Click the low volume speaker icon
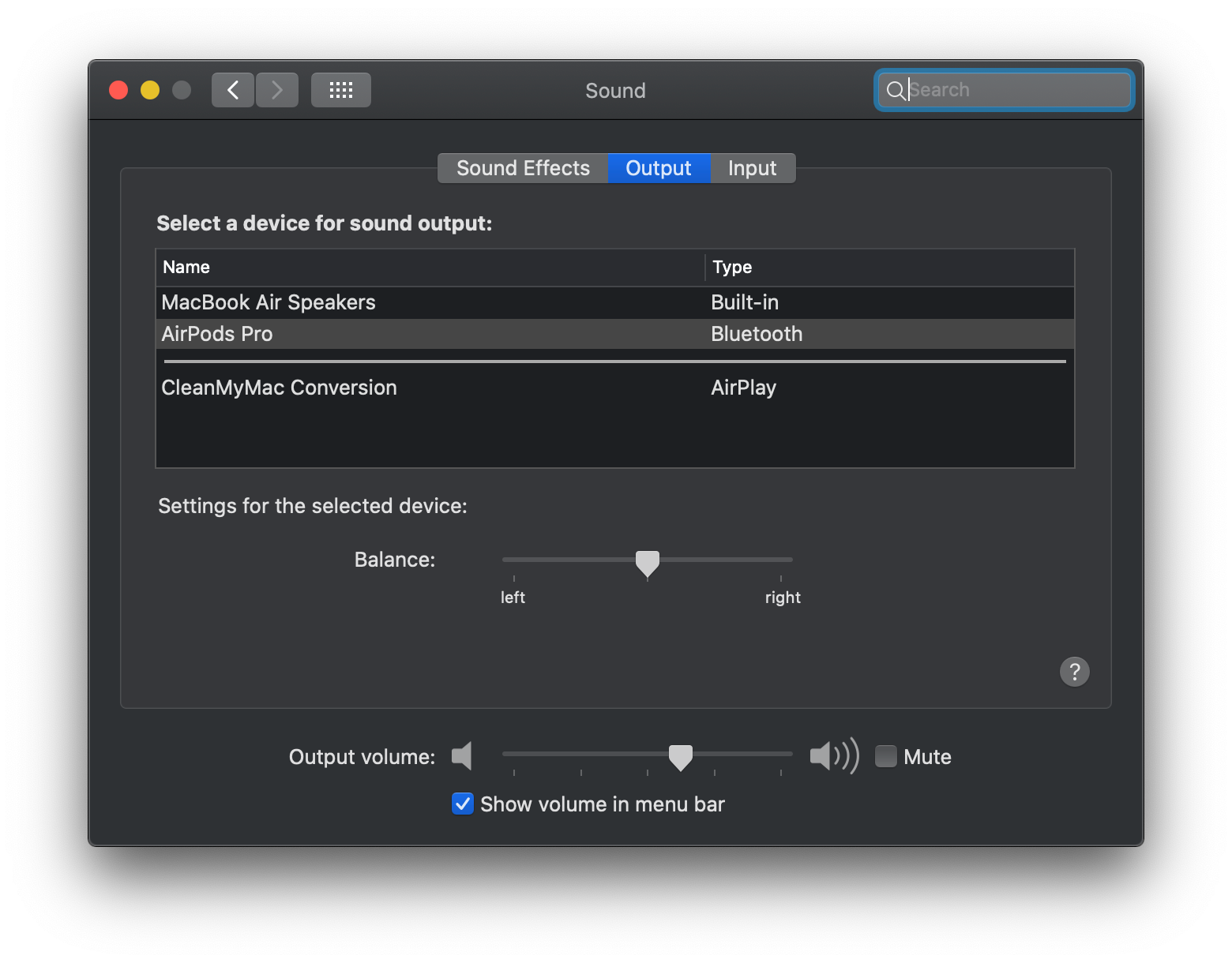This screenshot has width=1232, height=963. [x=461, y=756]
